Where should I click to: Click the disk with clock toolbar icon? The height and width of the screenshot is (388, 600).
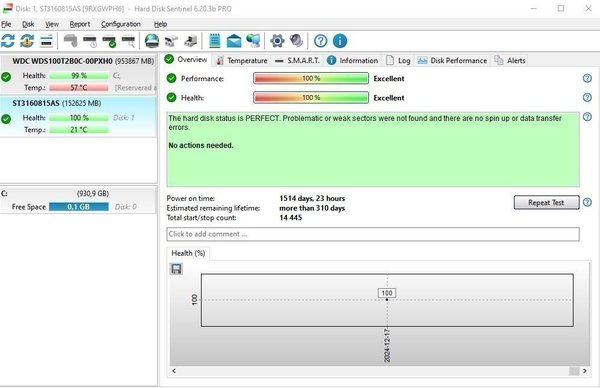90,41
